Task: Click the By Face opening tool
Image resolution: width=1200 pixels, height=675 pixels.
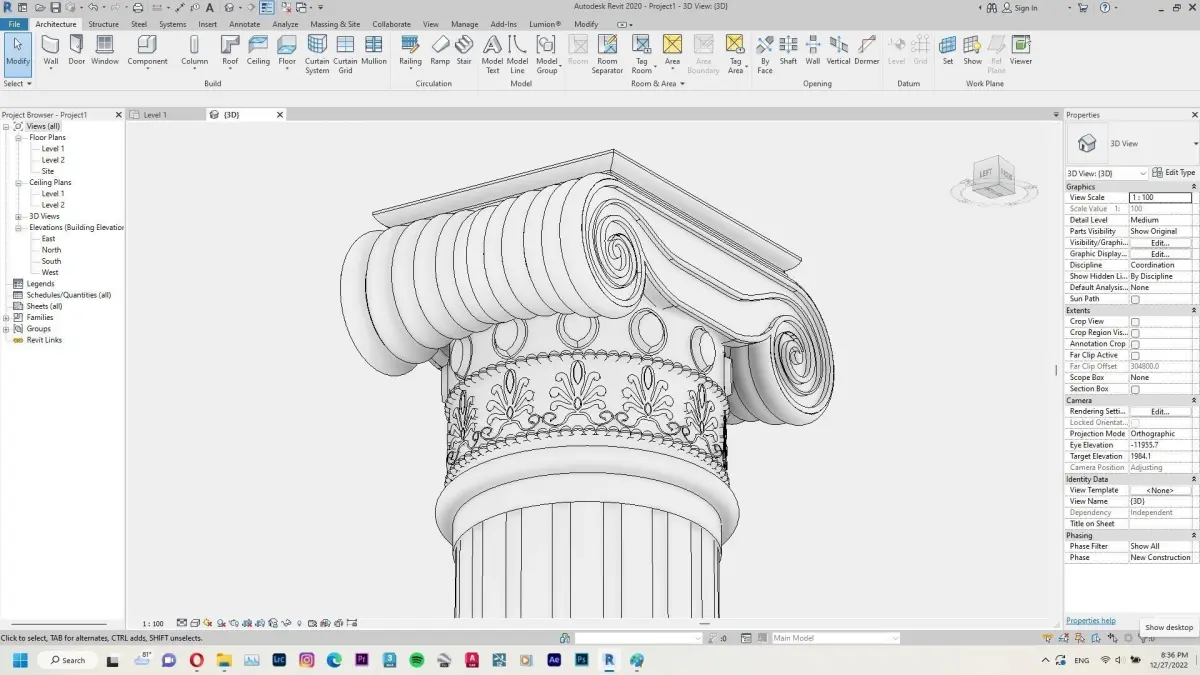Action: 765,54
